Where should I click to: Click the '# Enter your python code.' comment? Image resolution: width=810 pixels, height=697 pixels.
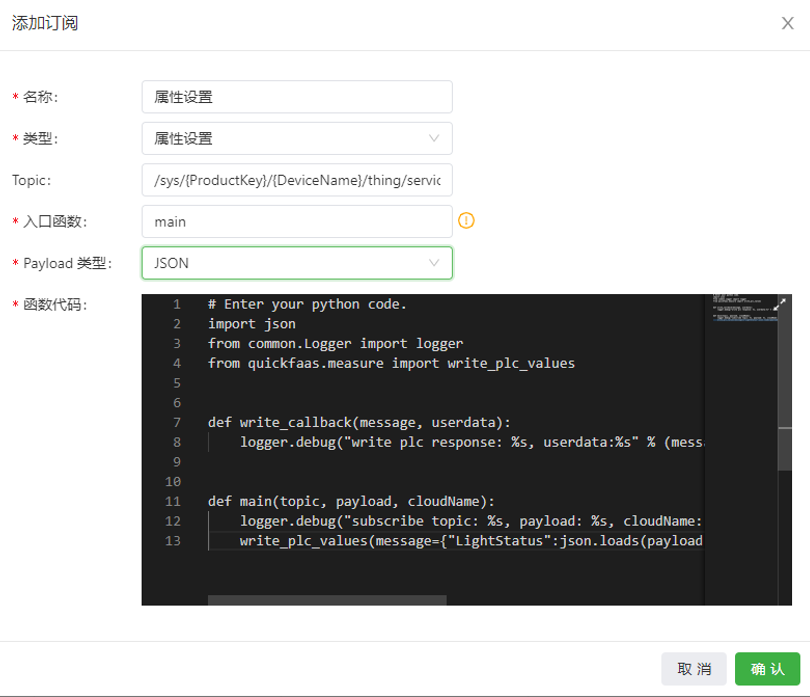pyautogui.click(x=307, y=304)
